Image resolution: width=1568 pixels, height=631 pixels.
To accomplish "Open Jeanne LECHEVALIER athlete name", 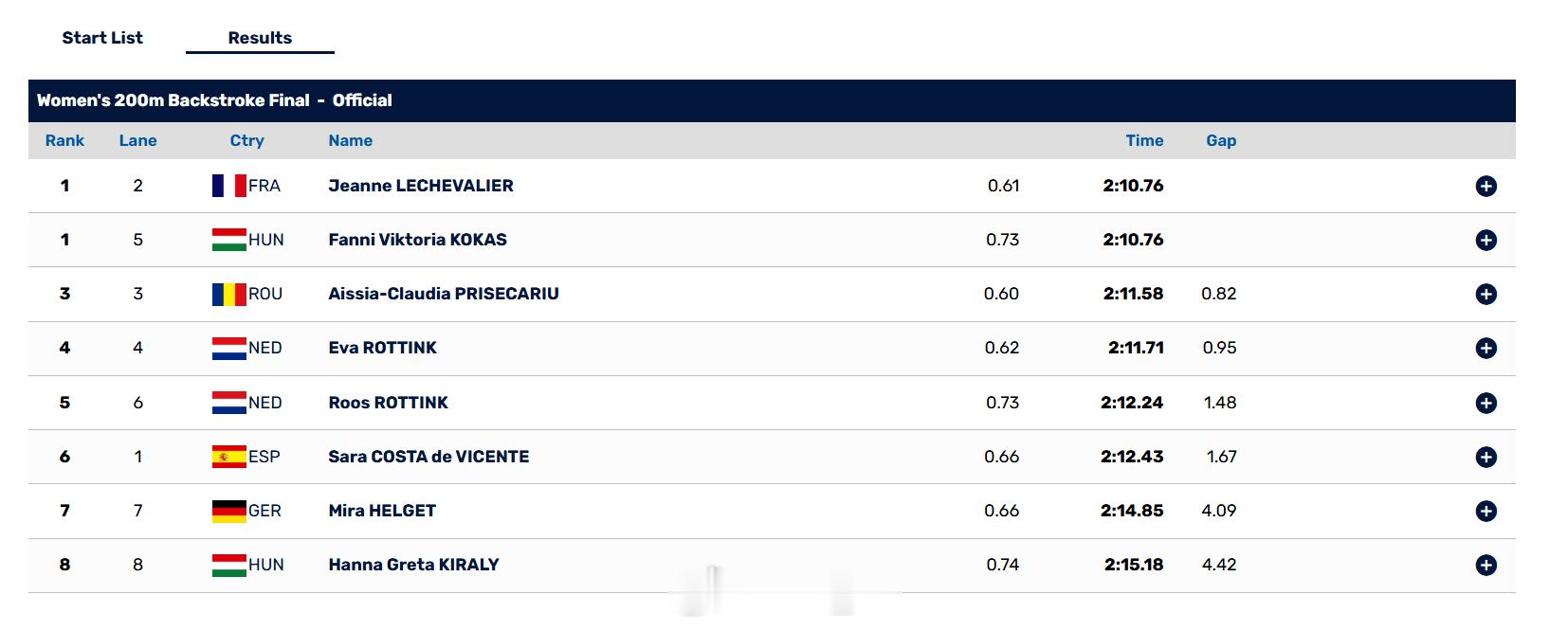I will pos(421,186).
